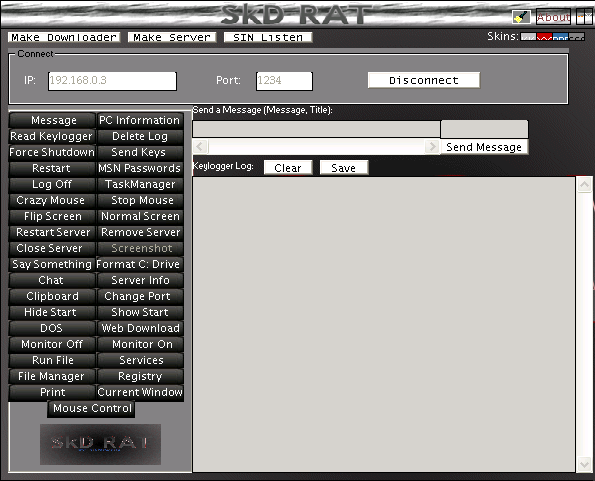Click the Port number field

point(284,81)
